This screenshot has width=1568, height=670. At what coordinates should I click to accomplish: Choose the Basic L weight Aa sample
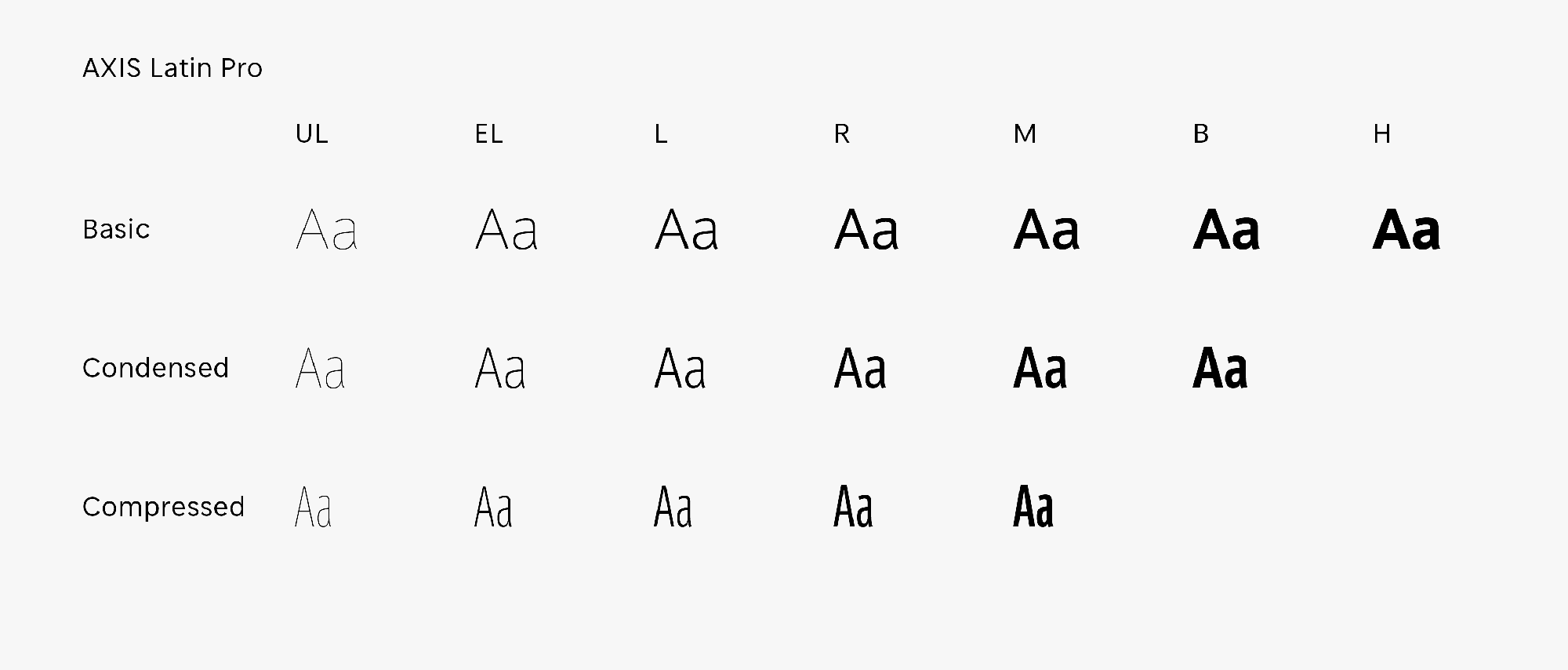[x=686, y=229]
